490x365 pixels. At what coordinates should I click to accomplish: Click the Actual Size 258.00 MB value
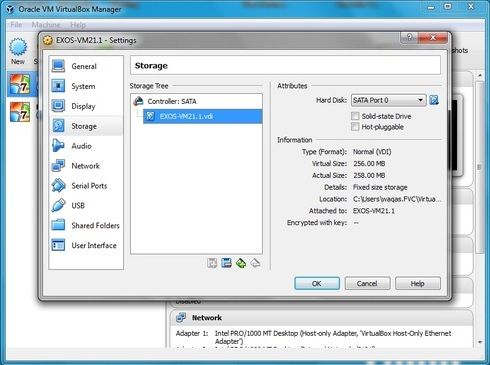pos(369,175)
